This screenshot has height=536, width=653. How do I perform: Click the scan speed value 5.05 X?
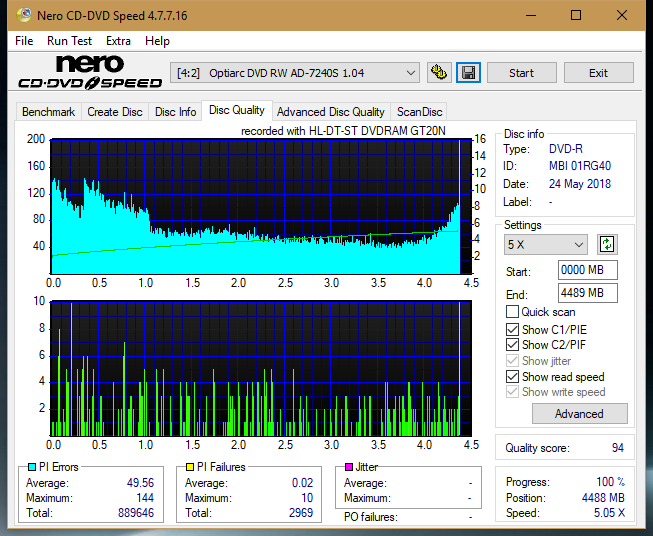coord(609,512)
